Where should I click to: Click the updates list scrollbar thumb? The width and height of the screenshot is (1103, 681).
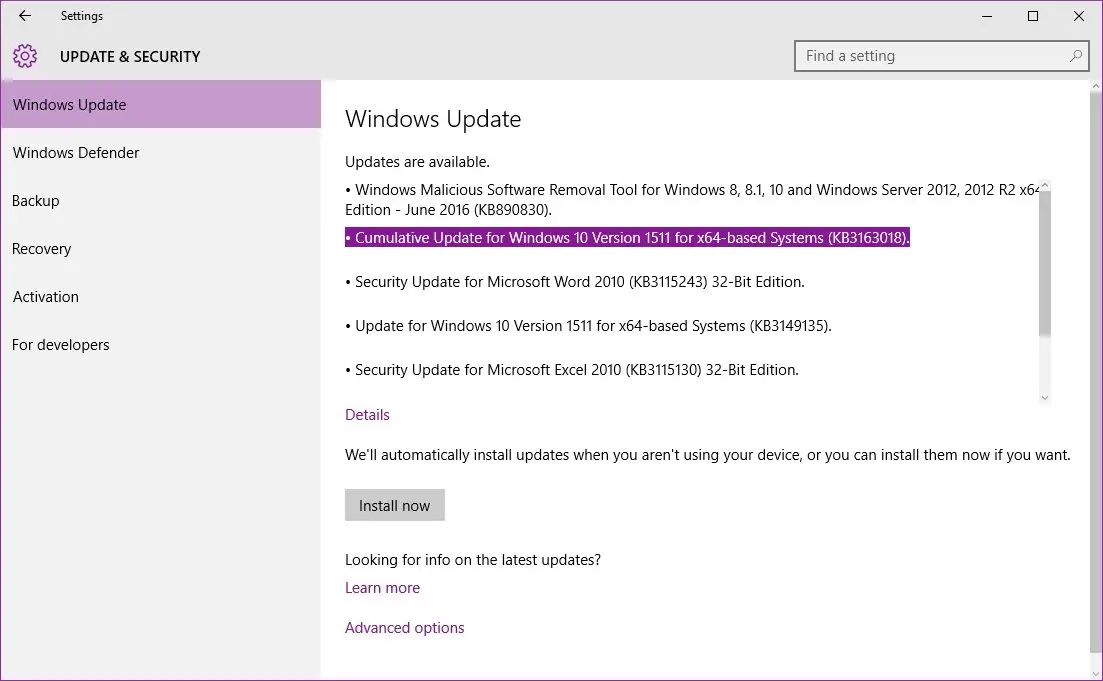pos(1045,262)
